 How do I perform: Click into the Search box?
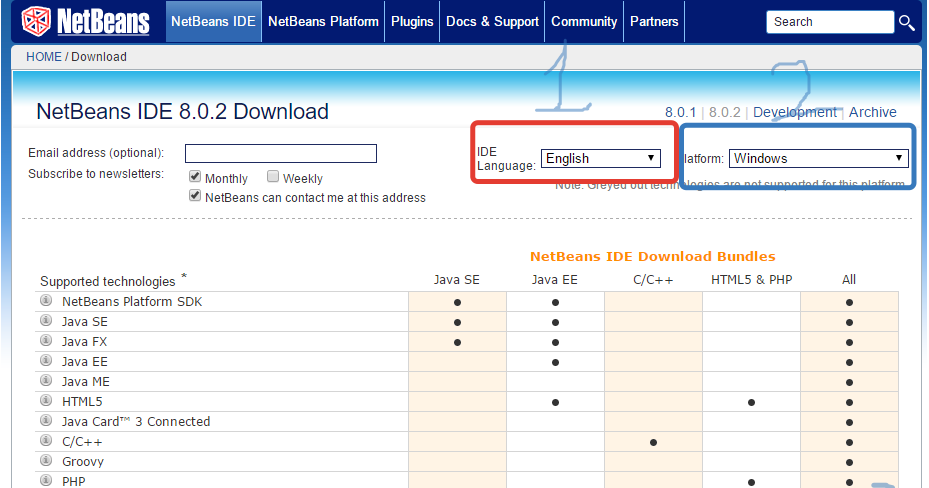tap(829, 22)
